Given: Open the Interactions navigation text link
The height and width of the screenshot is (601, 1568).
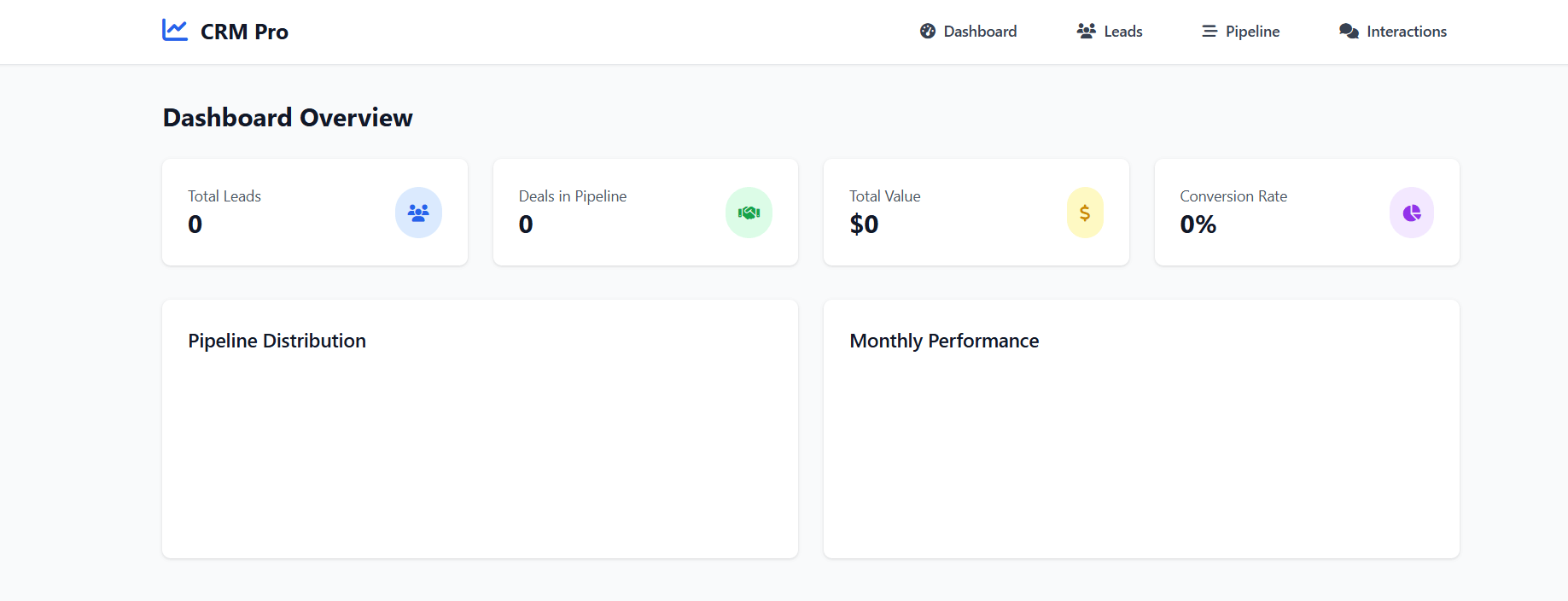Looking at the screenshot, I should [1406, 32].
